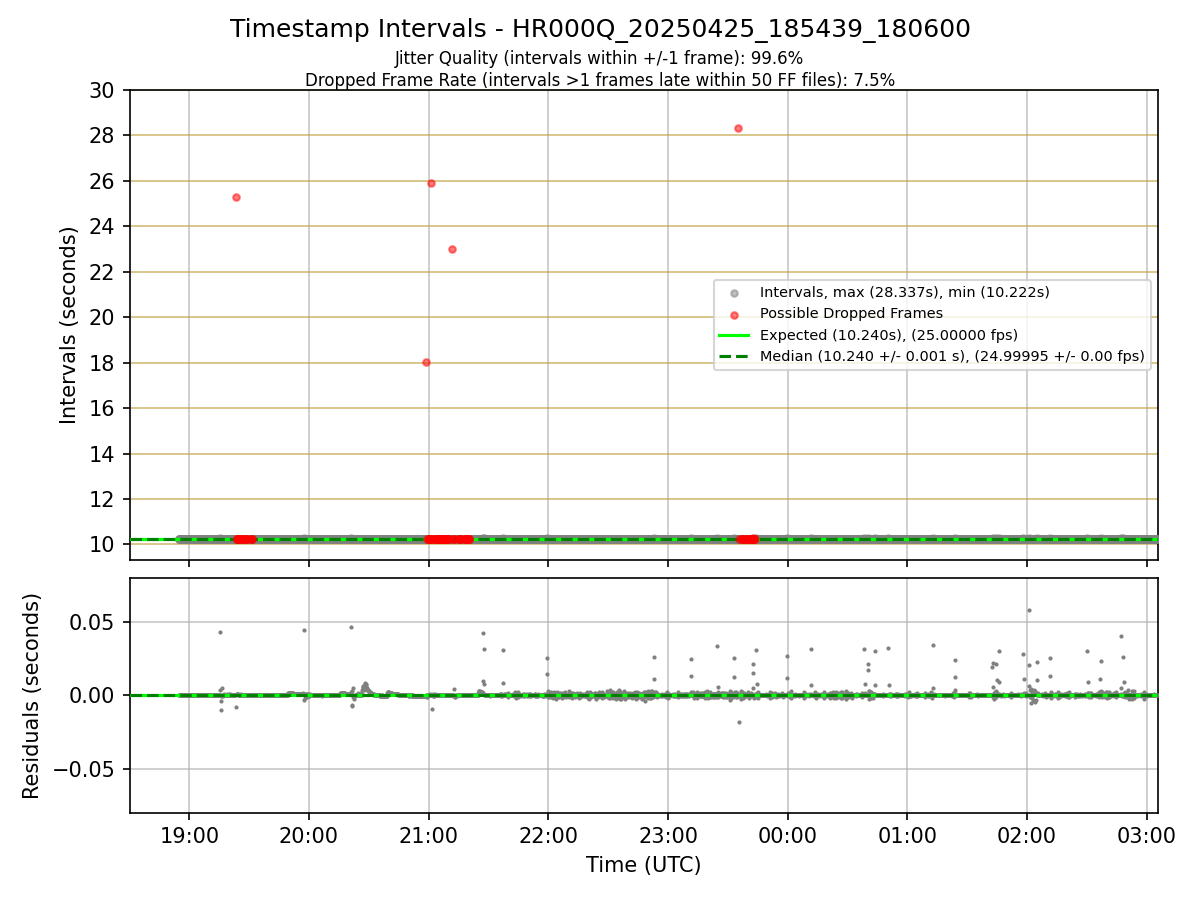
Task: Click the red cluster on baseline before 00:00
Action: pos(748,539)
